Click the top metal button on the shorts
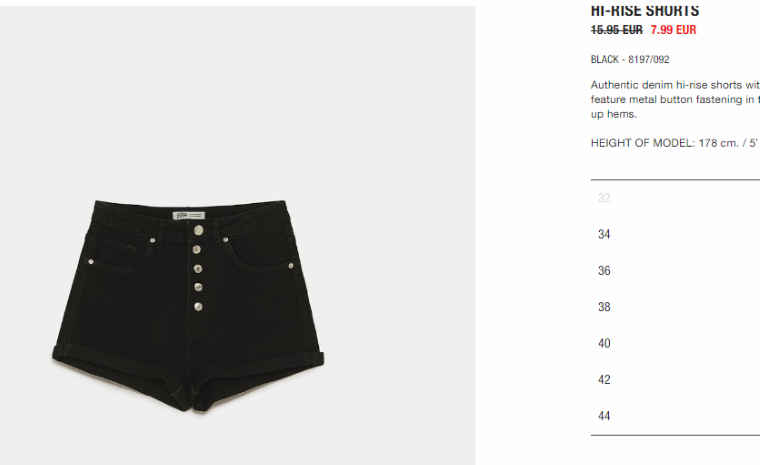Screen dimensions: 760x465 click(x=199, y=230)
